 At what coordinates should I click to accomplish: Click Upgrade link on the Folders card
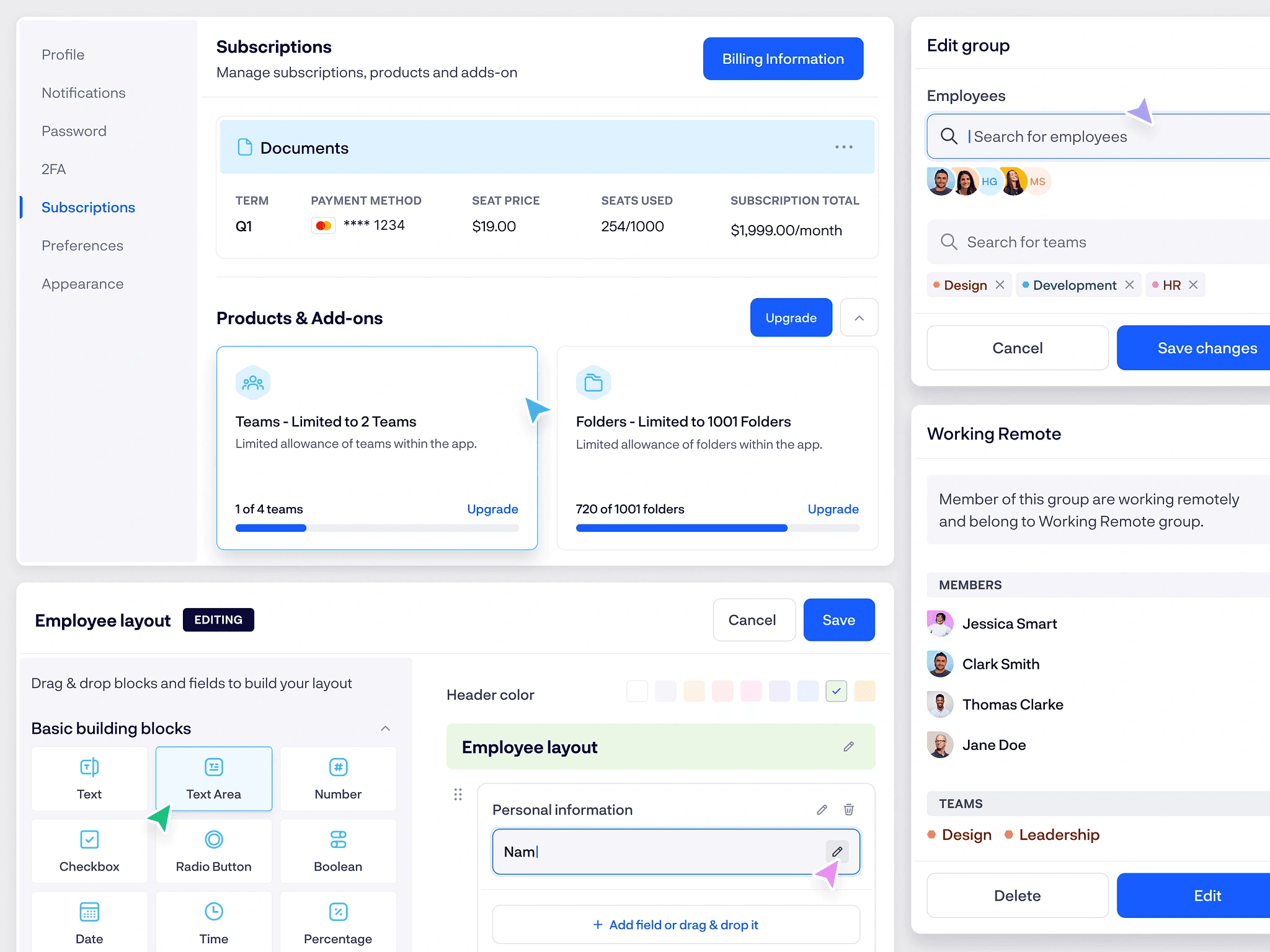pyautogui.click(x=833, y=509)
